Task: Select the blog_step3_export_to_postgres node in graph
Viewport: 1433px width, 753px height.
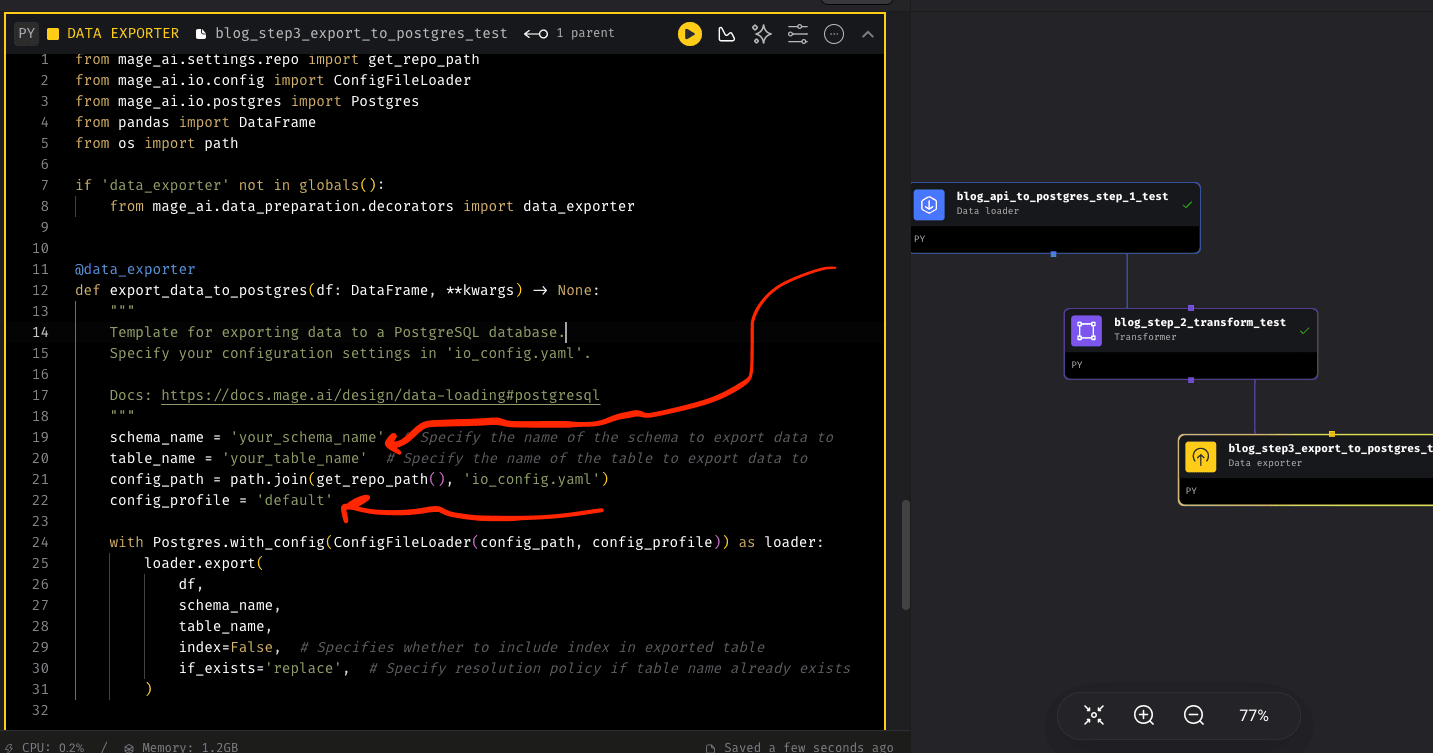Action: click(1306, 470)
